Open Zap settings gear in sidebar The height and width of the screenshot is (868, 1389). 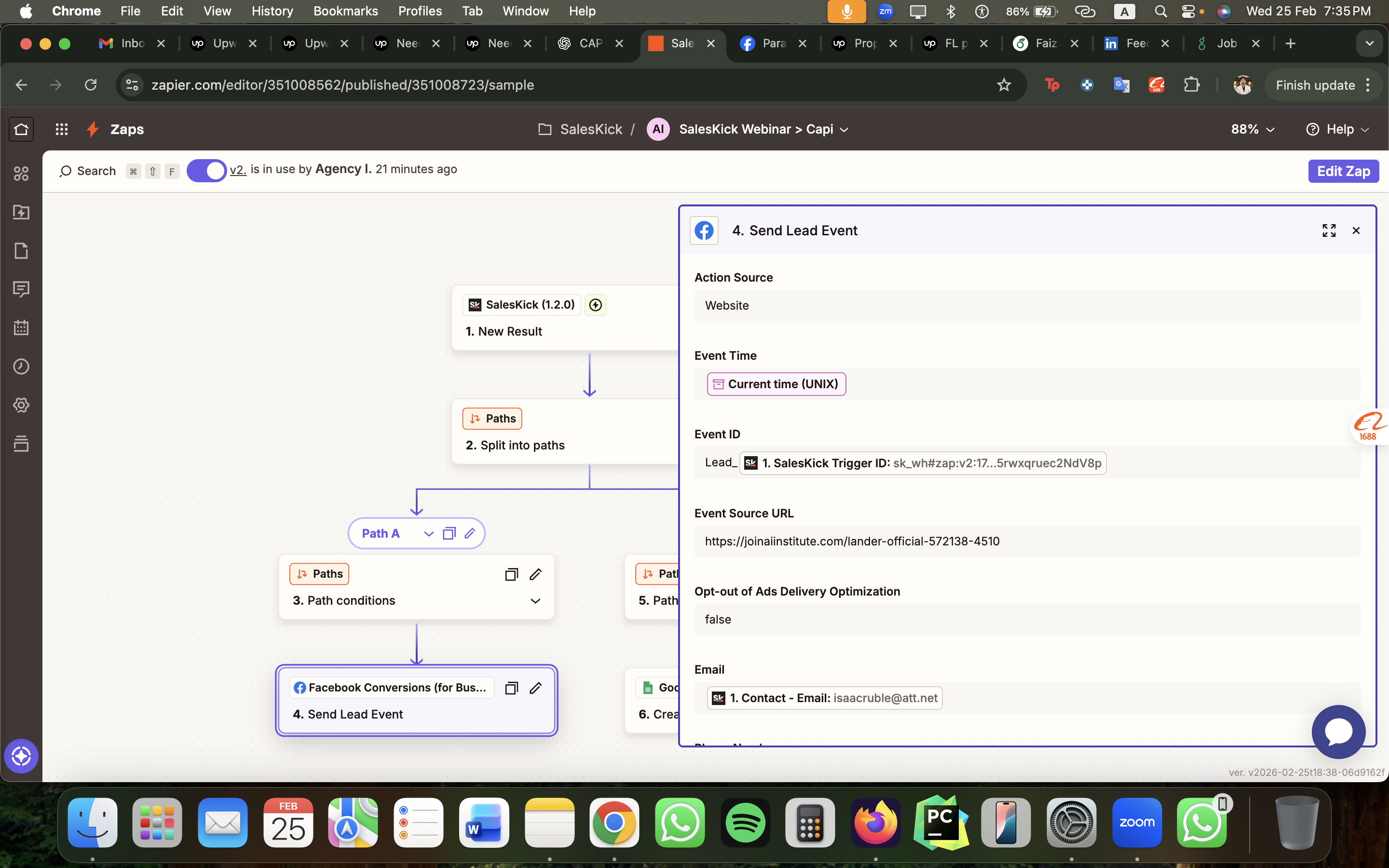pos(21,405)
